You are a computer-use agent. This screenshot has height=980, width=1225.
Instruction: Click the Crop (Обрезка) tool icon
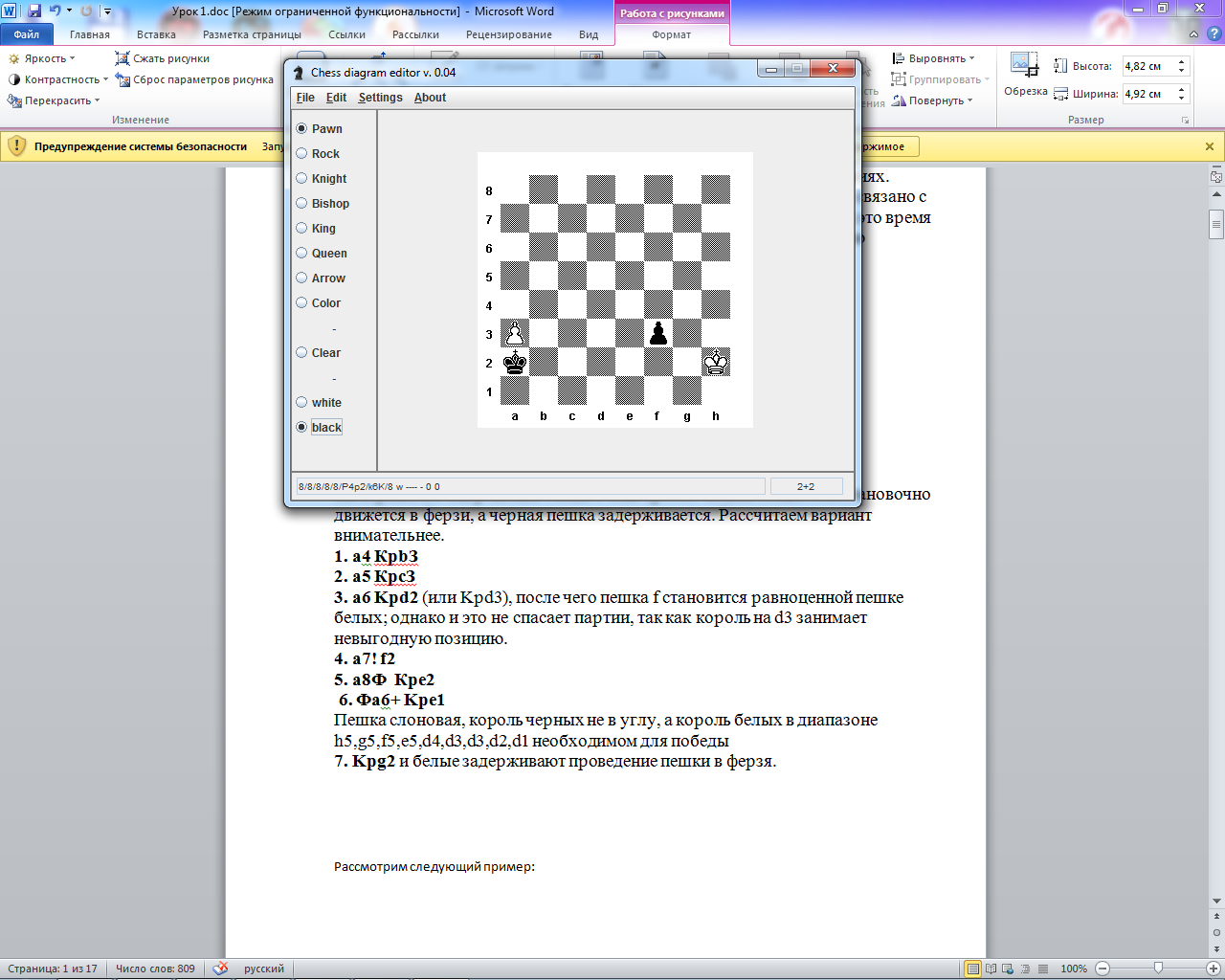pyautogui.click(x=1024, y=67)
